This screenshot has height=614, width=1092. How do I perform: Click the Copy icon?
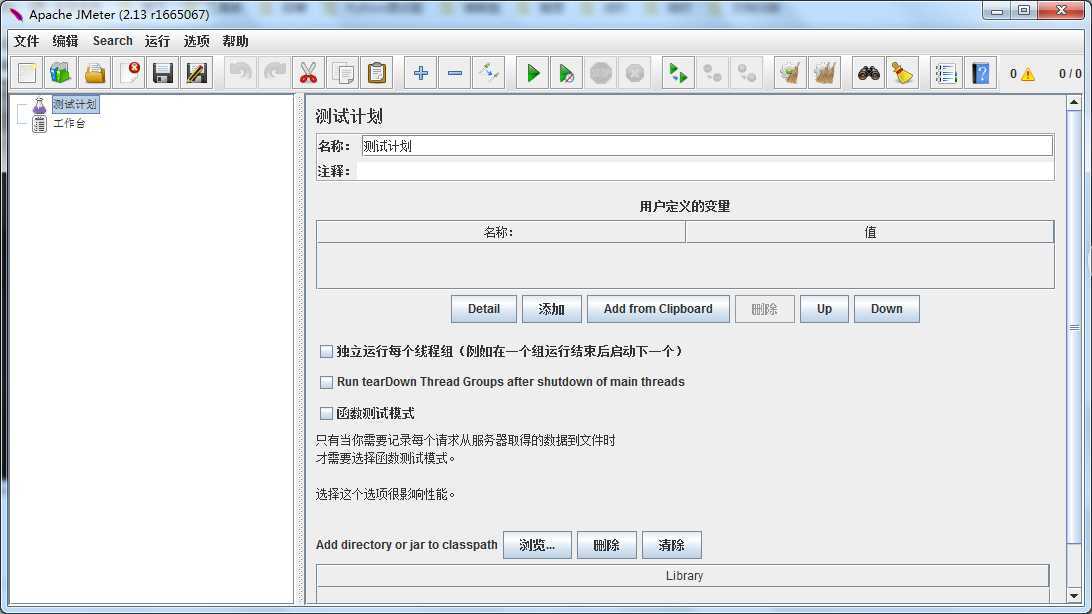[343, 72]
